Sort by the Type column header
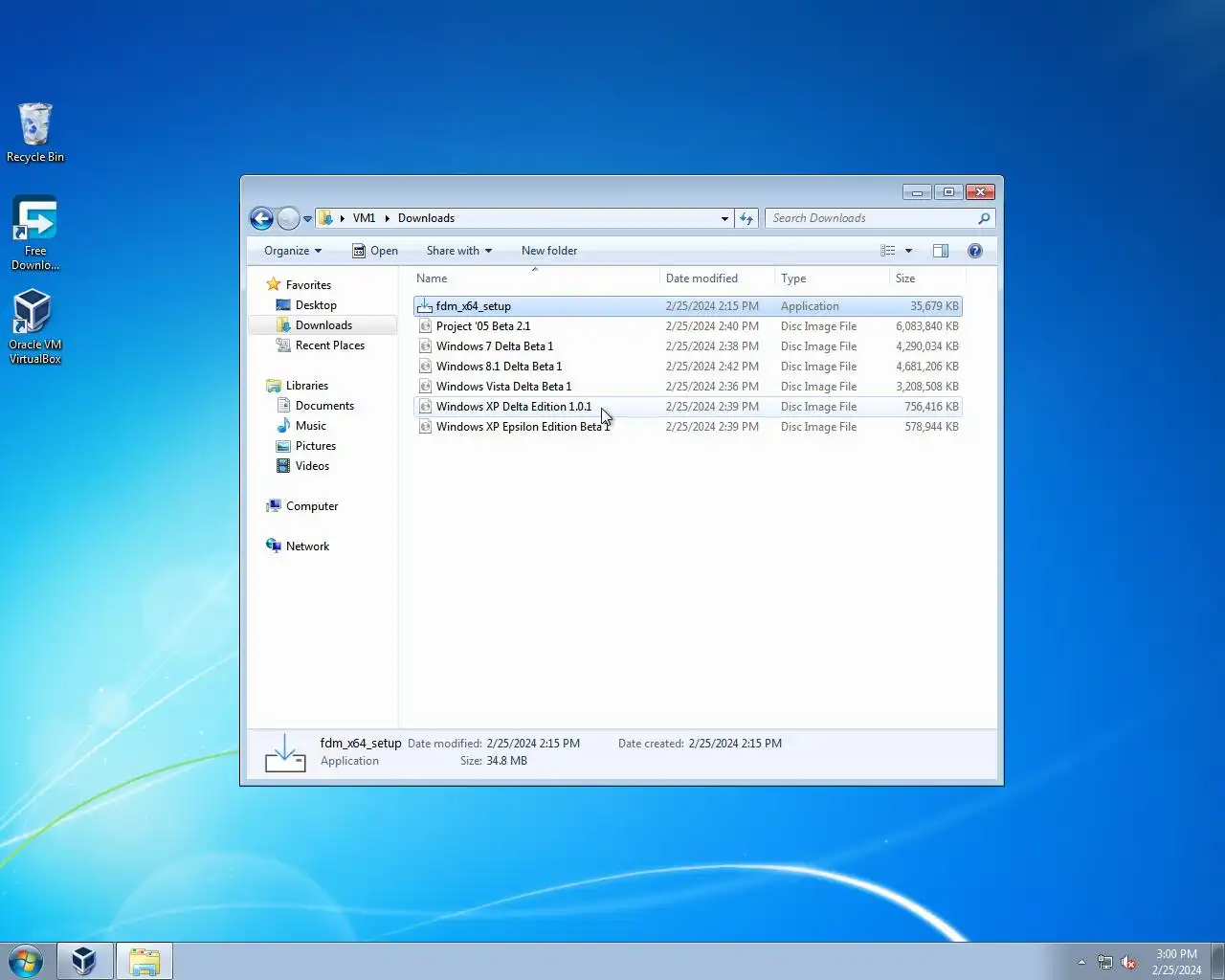This screenshot has width=1225, height=980. click(x=833, y=278)
